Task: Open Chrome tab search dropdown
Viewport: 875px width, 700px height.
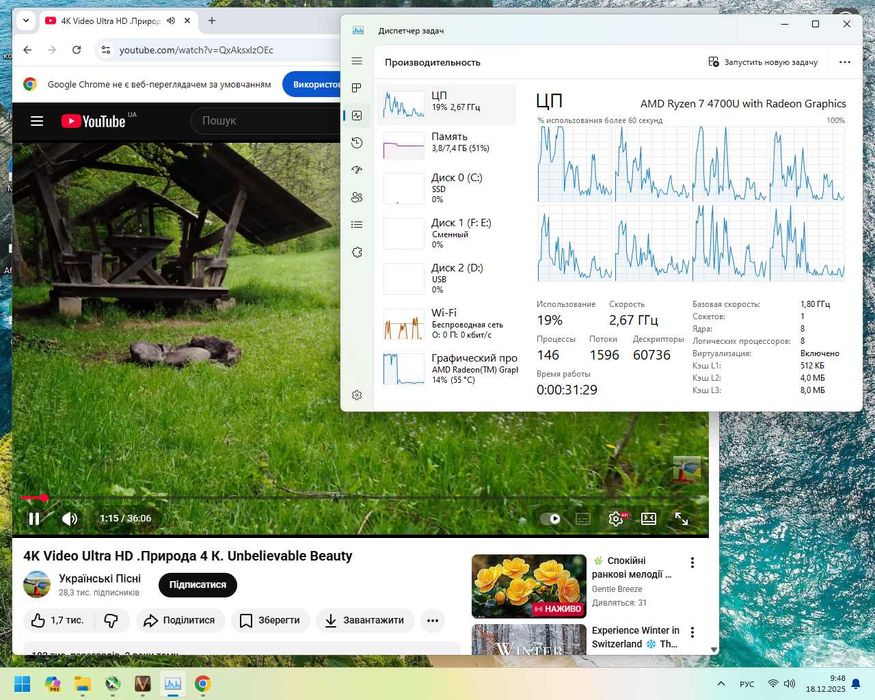Action: click(26, 21)
